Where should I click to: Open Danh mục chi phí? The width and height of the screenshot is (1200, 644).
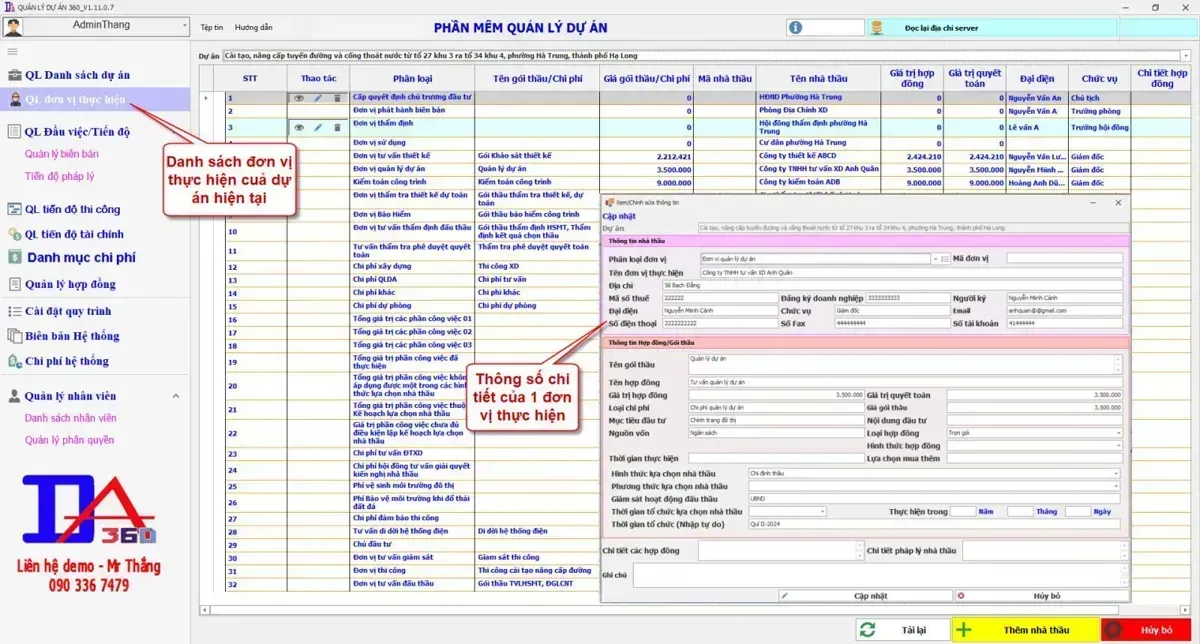click(80, 258)
